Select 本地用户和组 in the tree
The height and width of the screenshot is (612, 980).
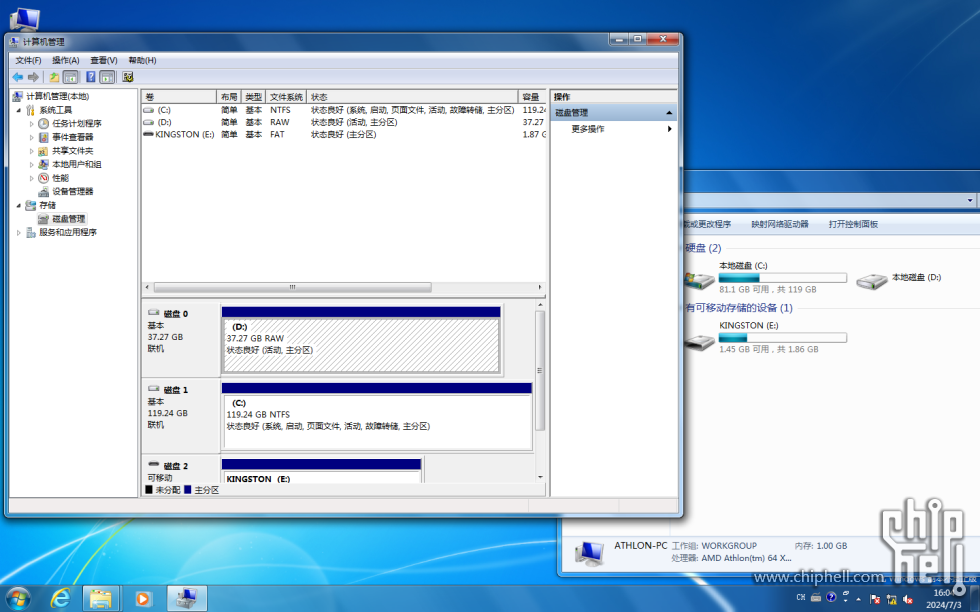(76, 164)
